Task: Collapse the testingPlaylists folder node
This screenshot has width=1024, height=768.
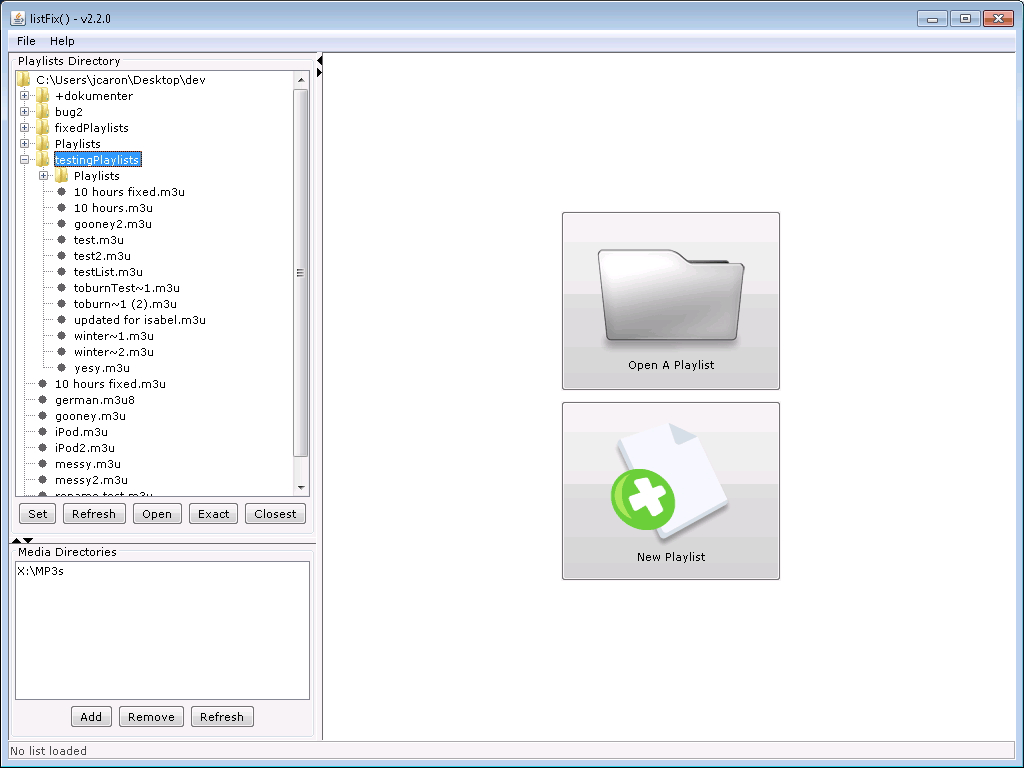Action: coord(25,160)
